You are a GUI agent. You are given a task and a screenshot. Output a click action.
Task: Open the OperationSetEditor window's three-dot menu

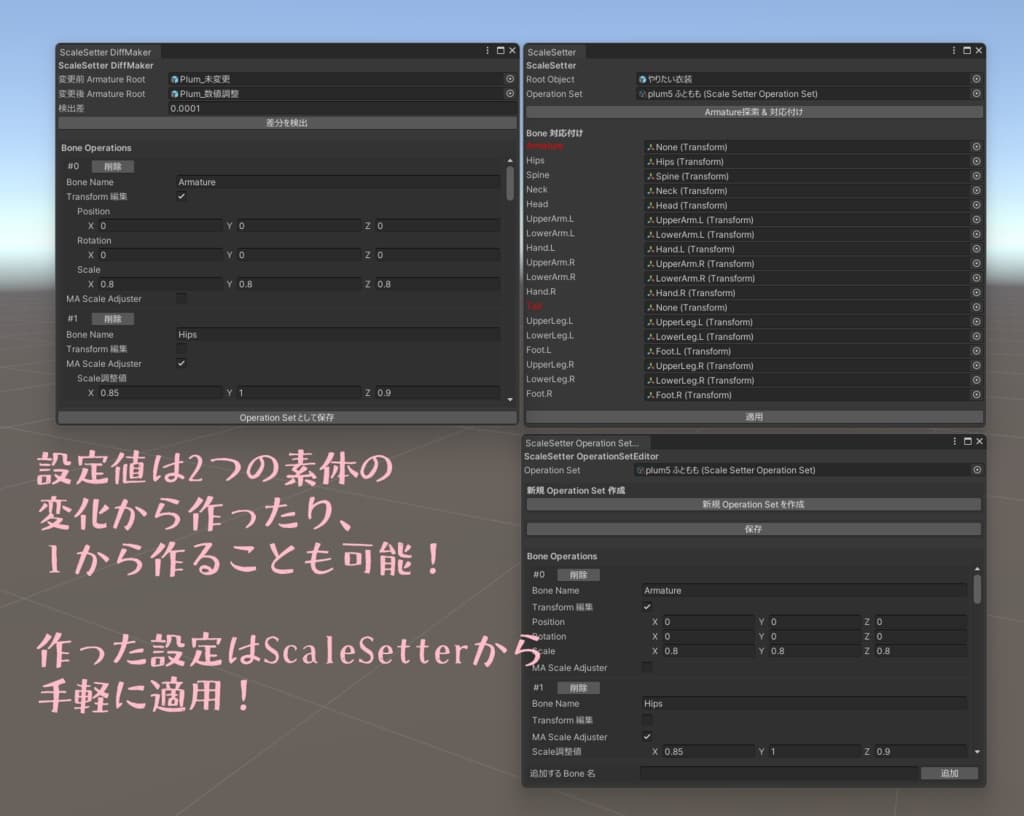[x=954, y=442]
